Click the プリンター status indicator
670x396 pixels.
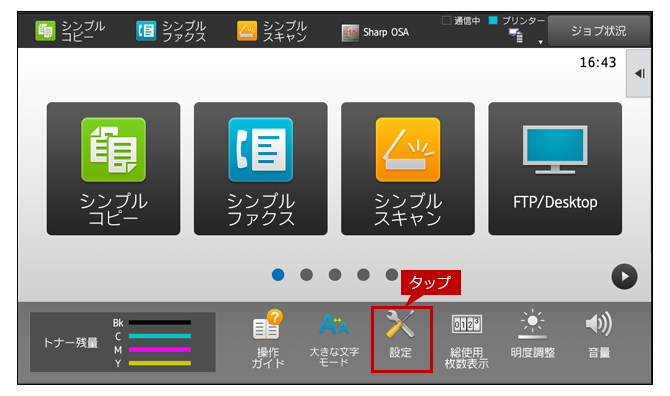[517, 21]
